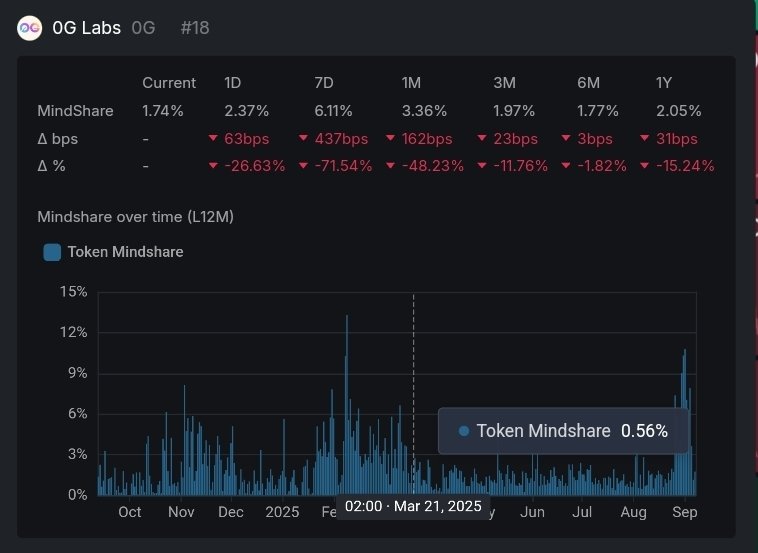Click the 6M column header

(x=588, y=83)
